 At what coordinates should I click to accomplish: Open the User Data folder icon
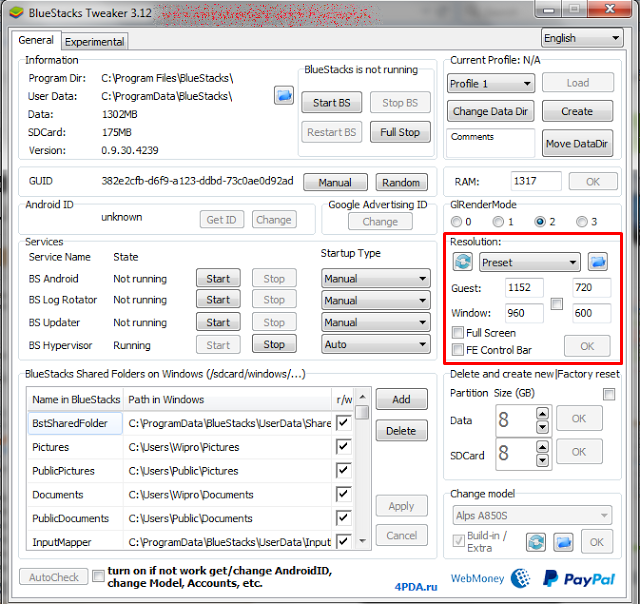coord(284,95)
